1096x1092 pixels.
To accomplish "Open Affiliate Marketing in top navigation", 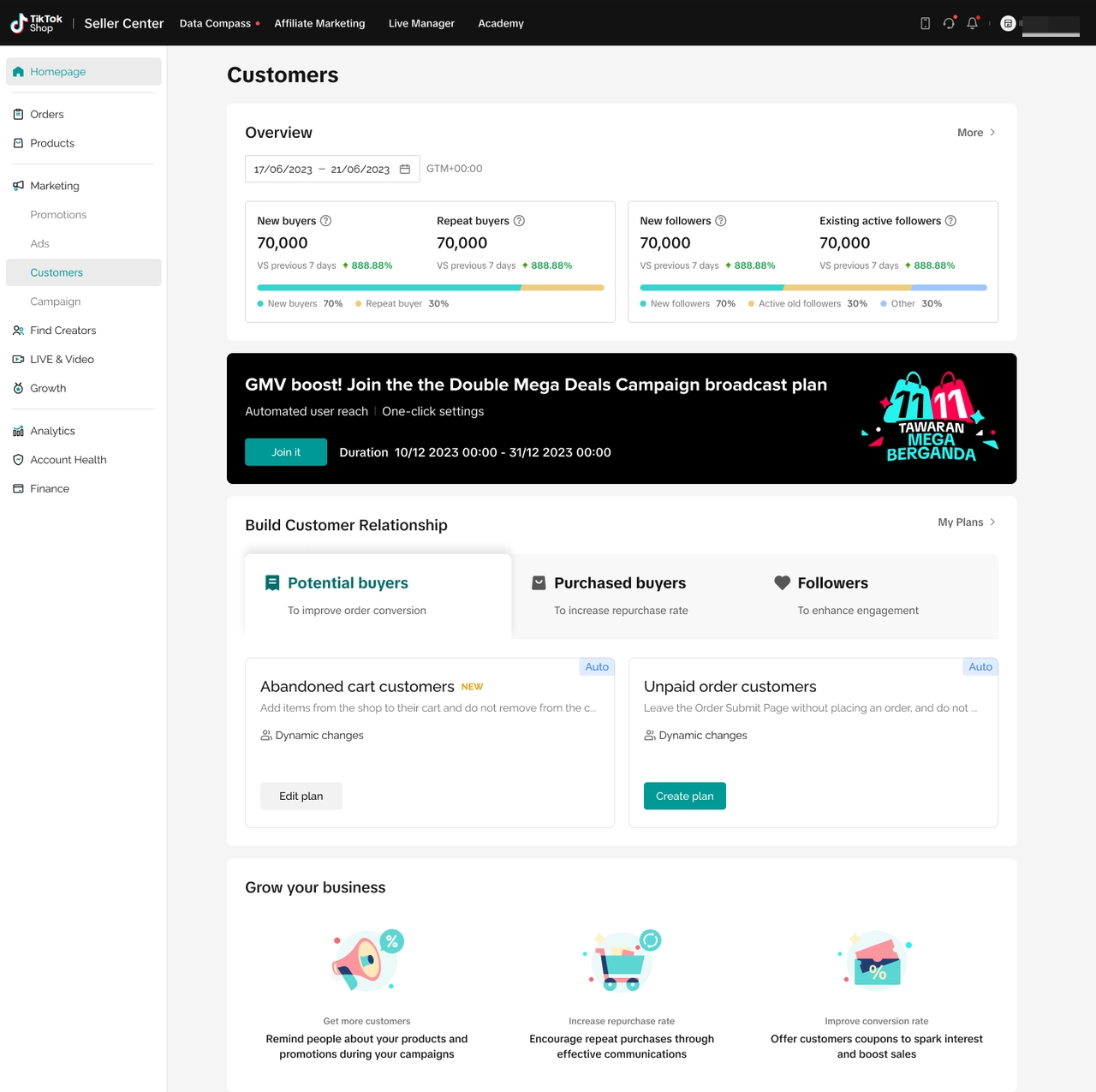I will tap(319, 23).
